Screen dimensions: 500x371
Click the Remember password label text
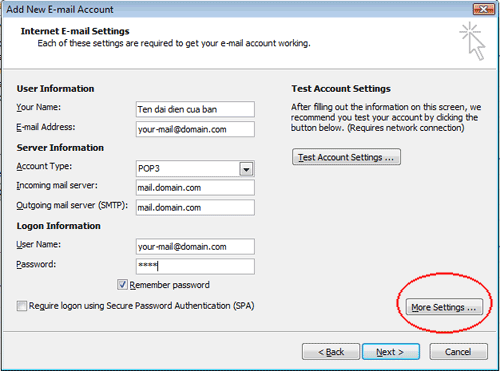pyautogui.click(x=169, y=285)
